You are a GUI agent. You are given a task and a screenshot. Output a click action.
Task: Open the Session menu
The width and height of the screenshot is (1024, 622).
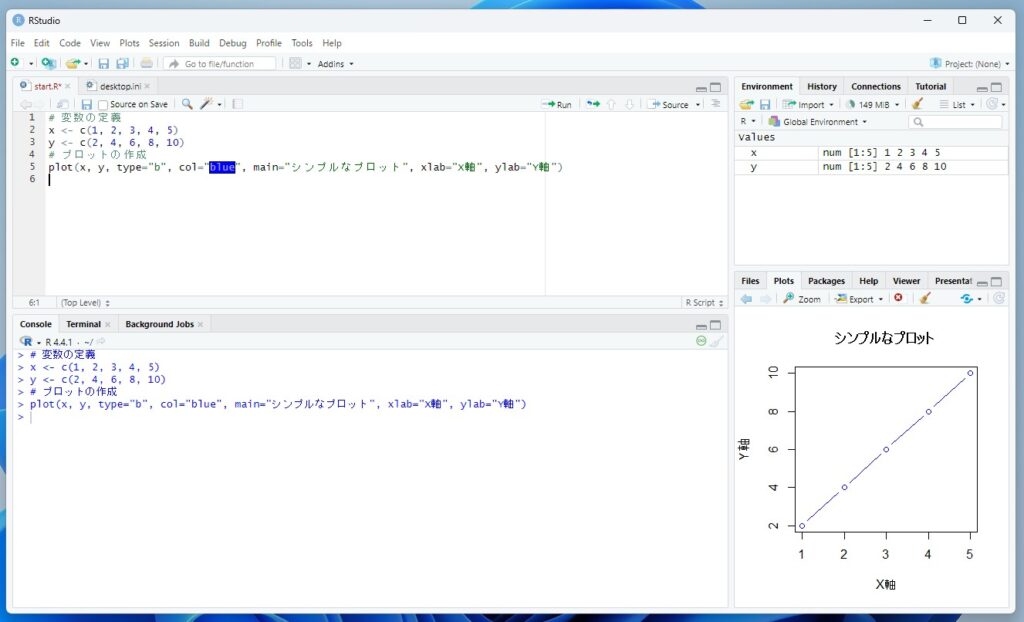click(x=163, y=43)
